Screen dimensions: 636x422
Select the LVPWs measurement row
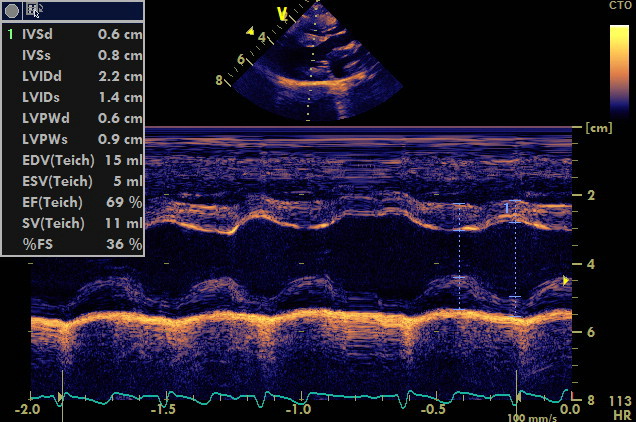pyautogui.click(x=74, y=139)
